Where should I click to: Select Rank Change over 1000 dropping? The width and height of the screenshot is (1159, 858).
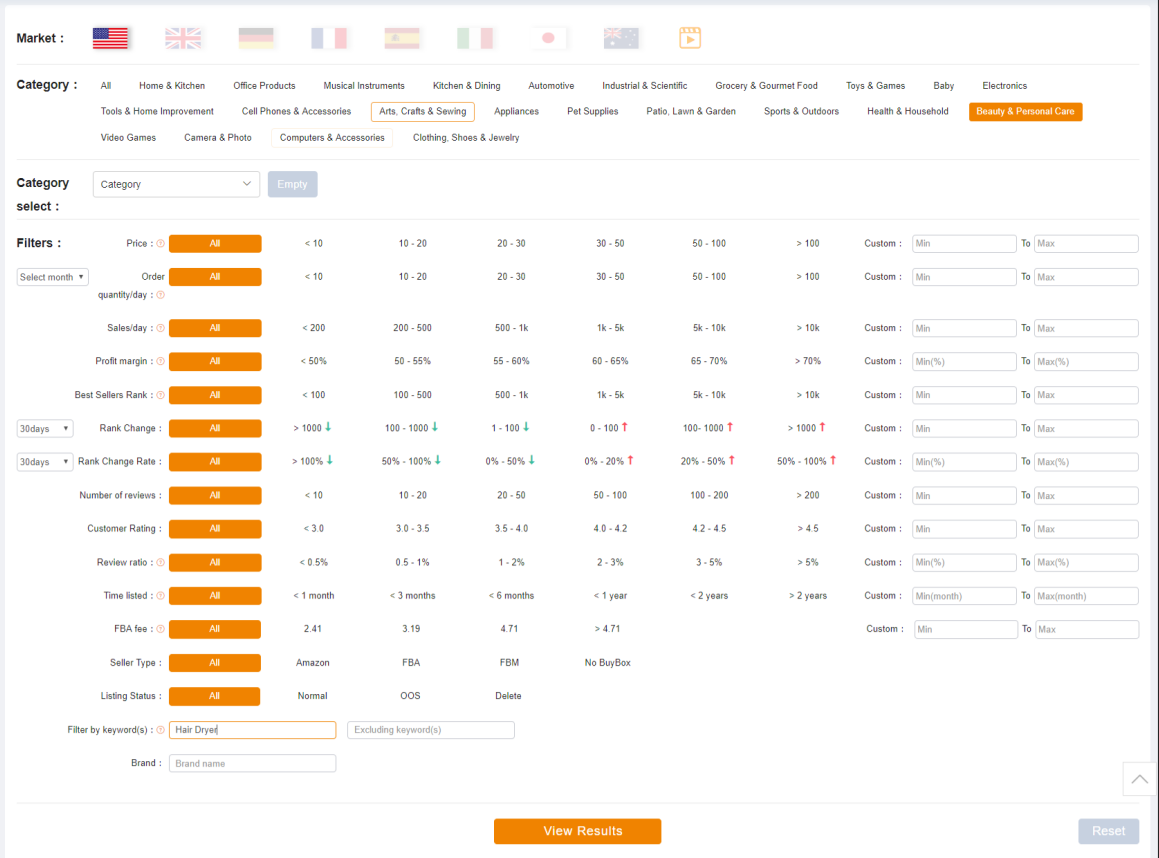click(x=313, y=428)
